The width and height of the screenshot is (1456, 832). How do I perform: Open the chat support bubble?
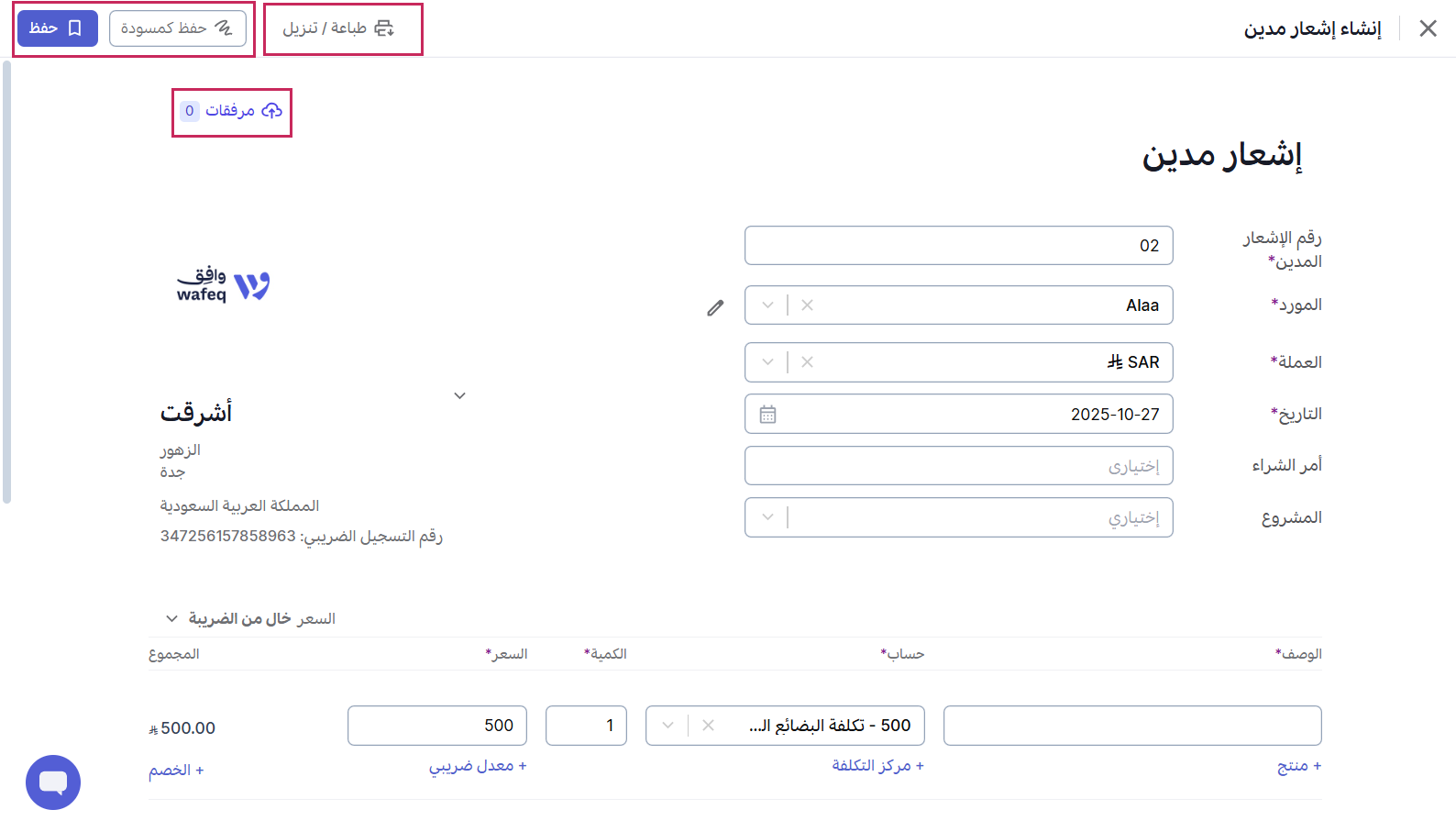(53, 782)
